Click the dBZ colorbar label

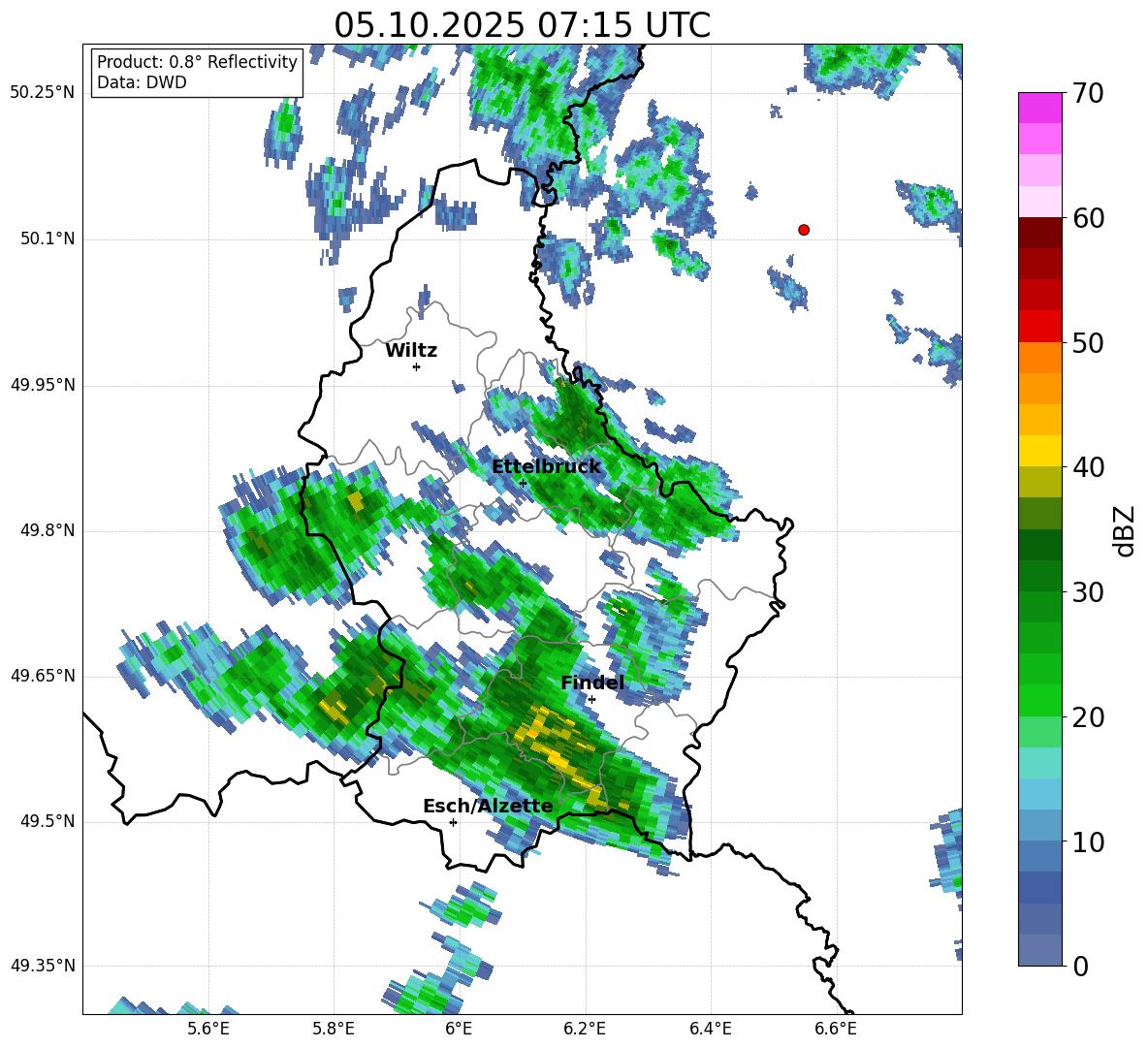[x=1125, y=530]
